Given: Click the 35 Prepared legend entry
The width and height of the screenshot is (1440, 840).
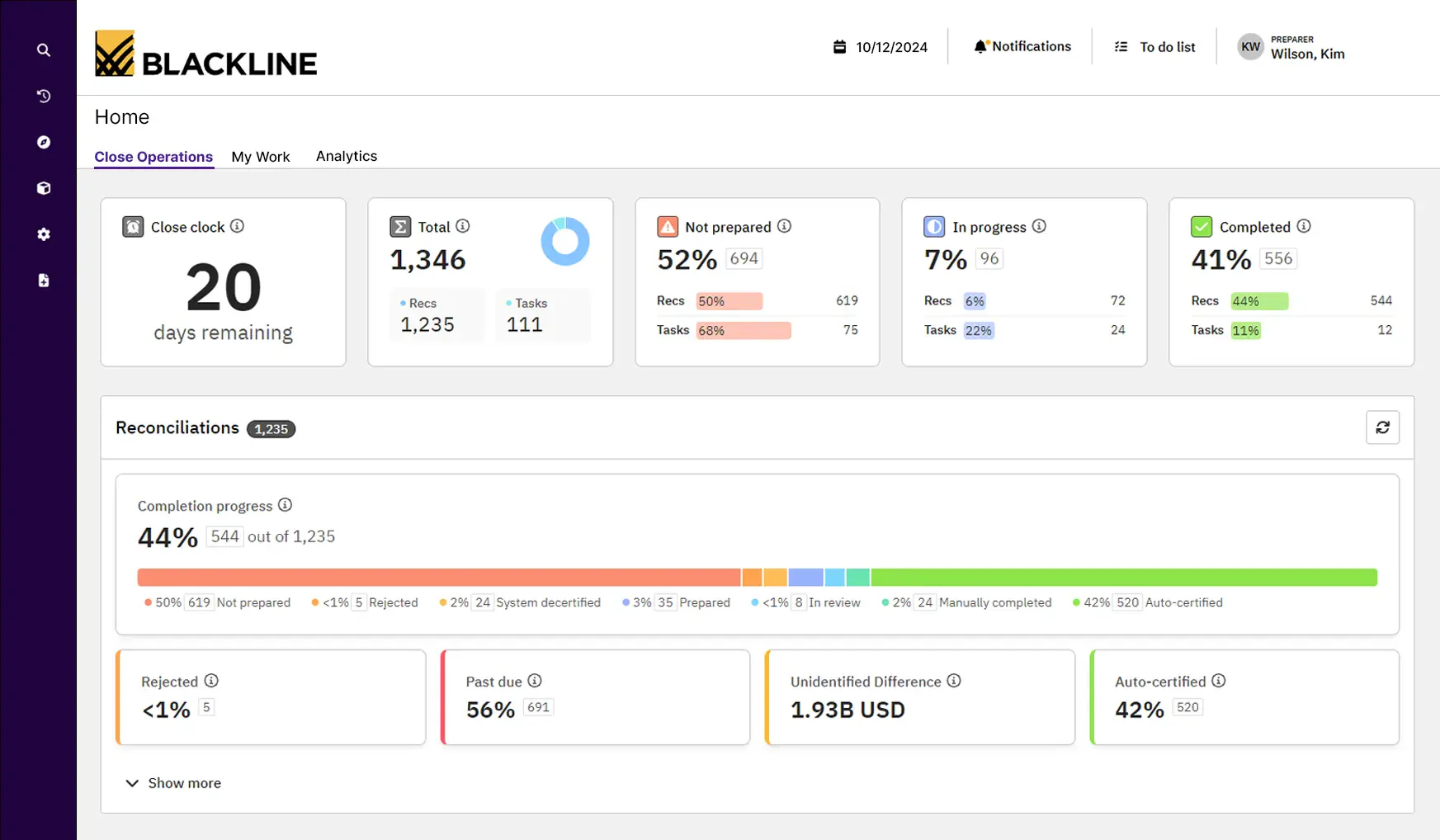Looking at the screenshot, I should [677, 602].
